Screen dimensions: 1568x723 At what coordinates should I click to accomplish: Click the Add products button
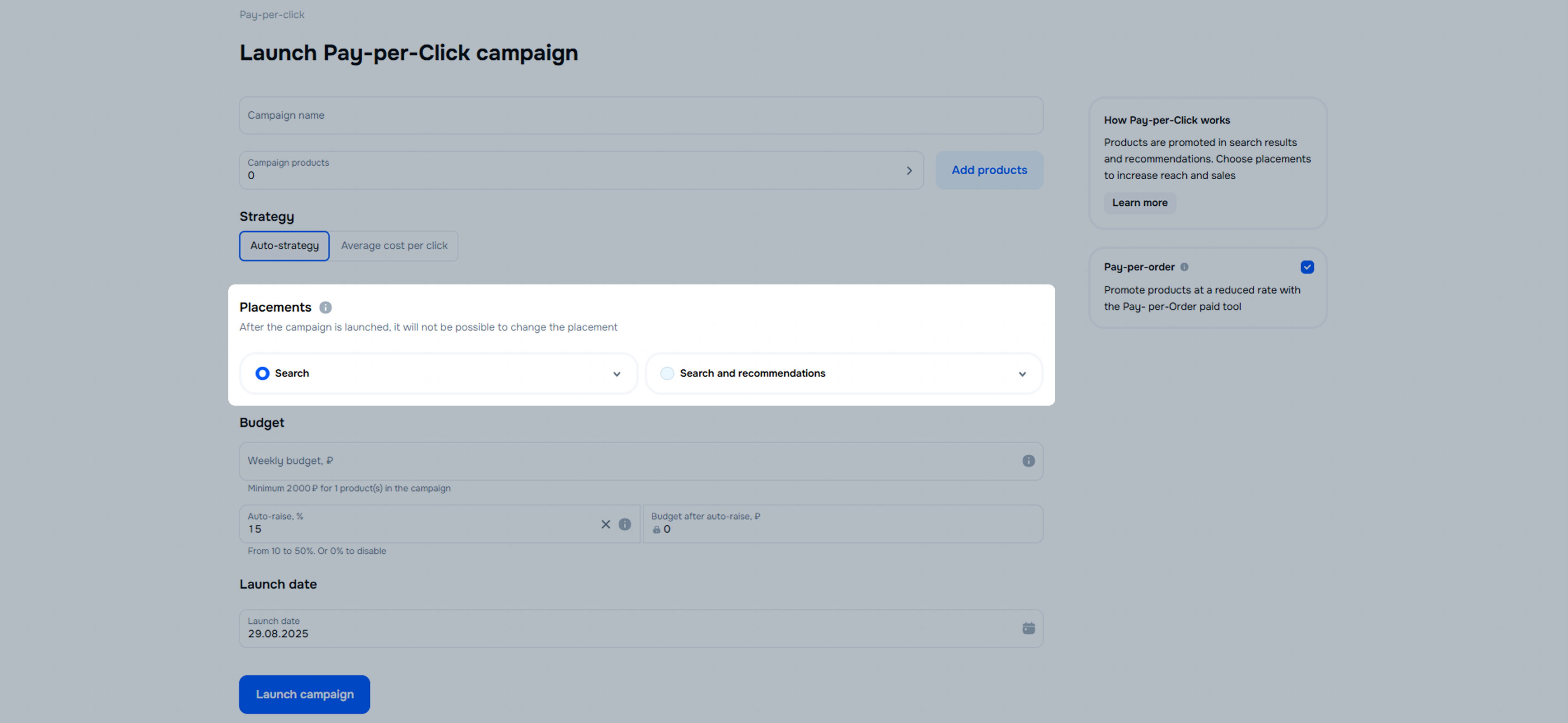(989, 170)
